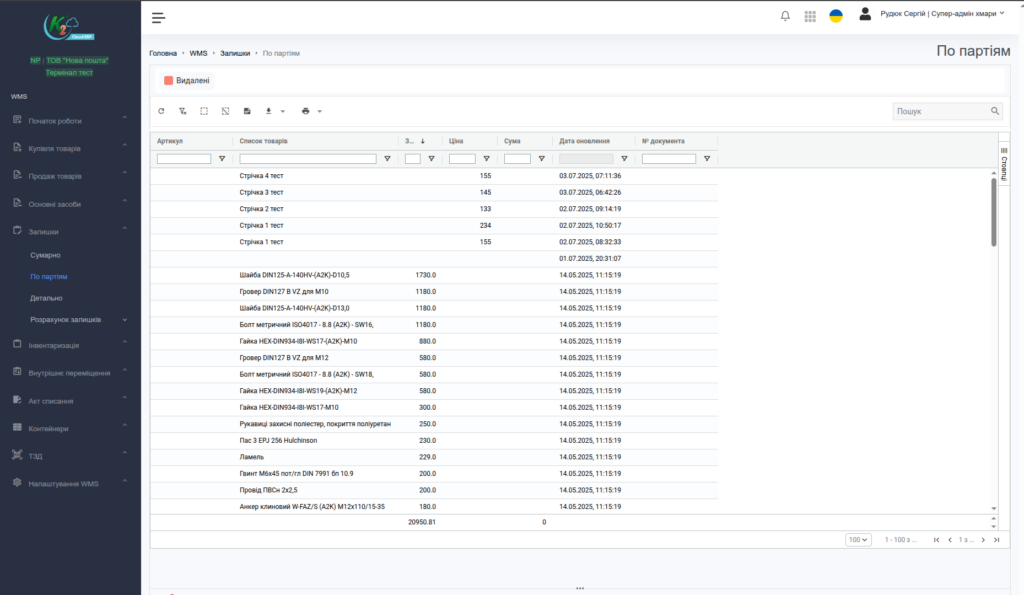Click the Пошук search field

coord(940,111)
